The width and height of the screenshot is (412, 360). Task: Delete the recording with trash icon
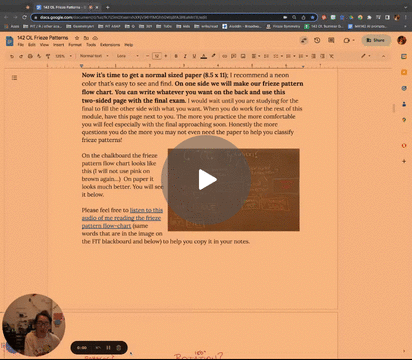pyautogui.click(x=118, y=348)
